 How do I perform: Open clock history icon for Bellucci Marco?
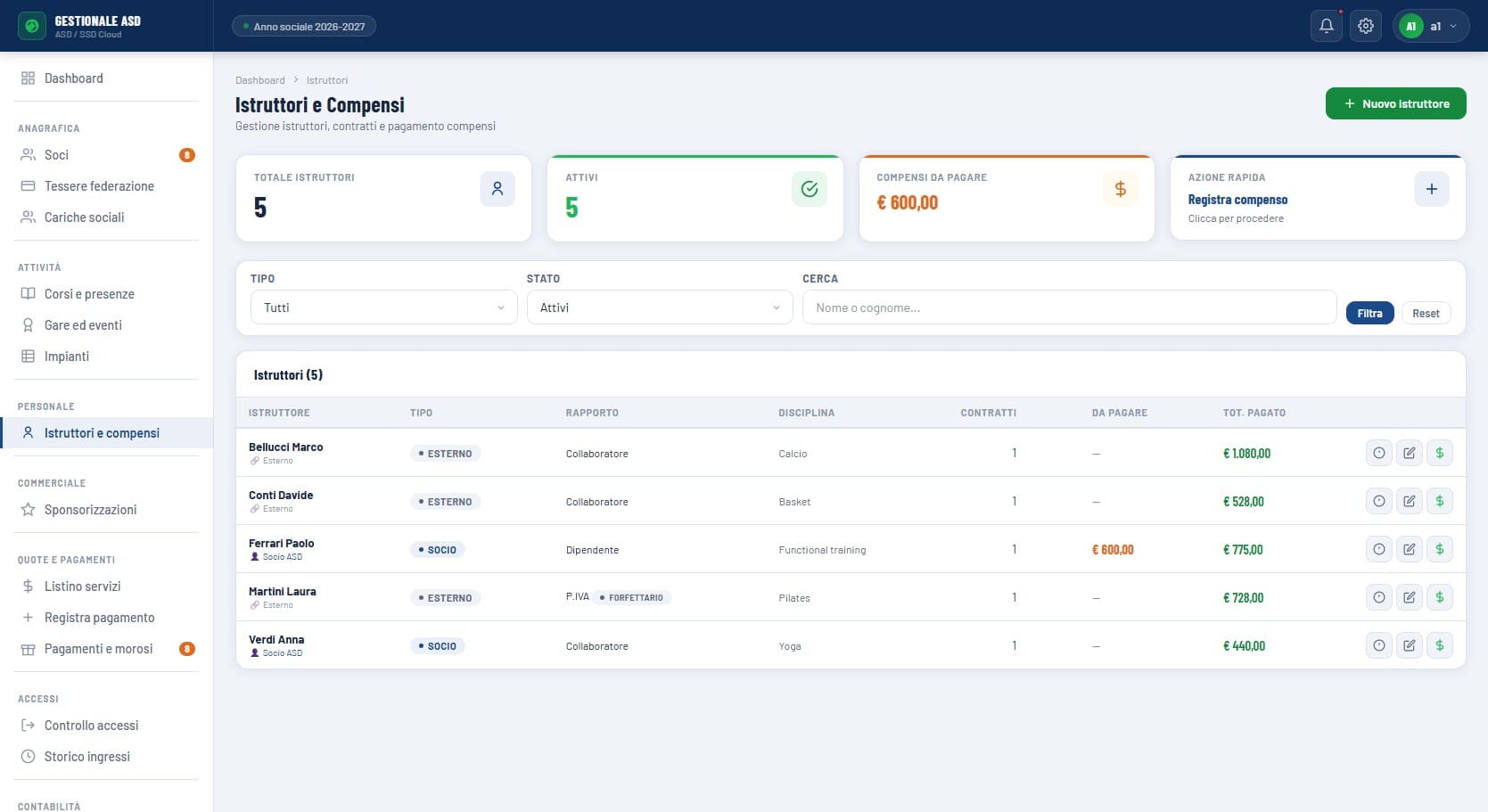(1378, 453)
